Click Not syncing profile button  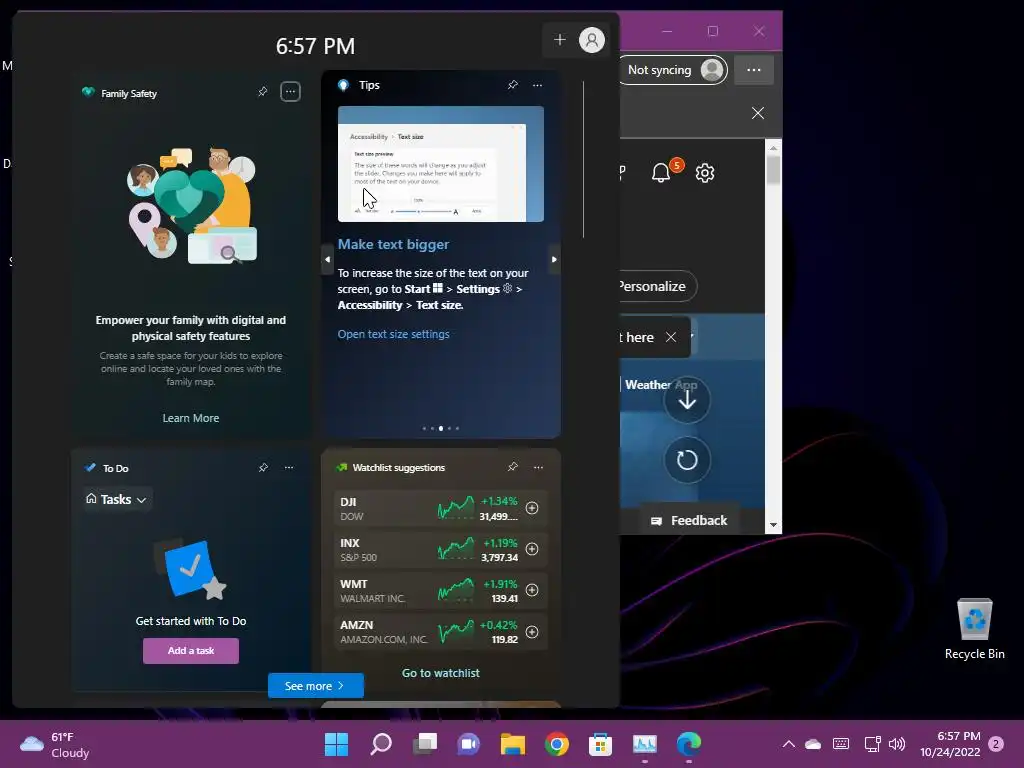tap(673, 70)
